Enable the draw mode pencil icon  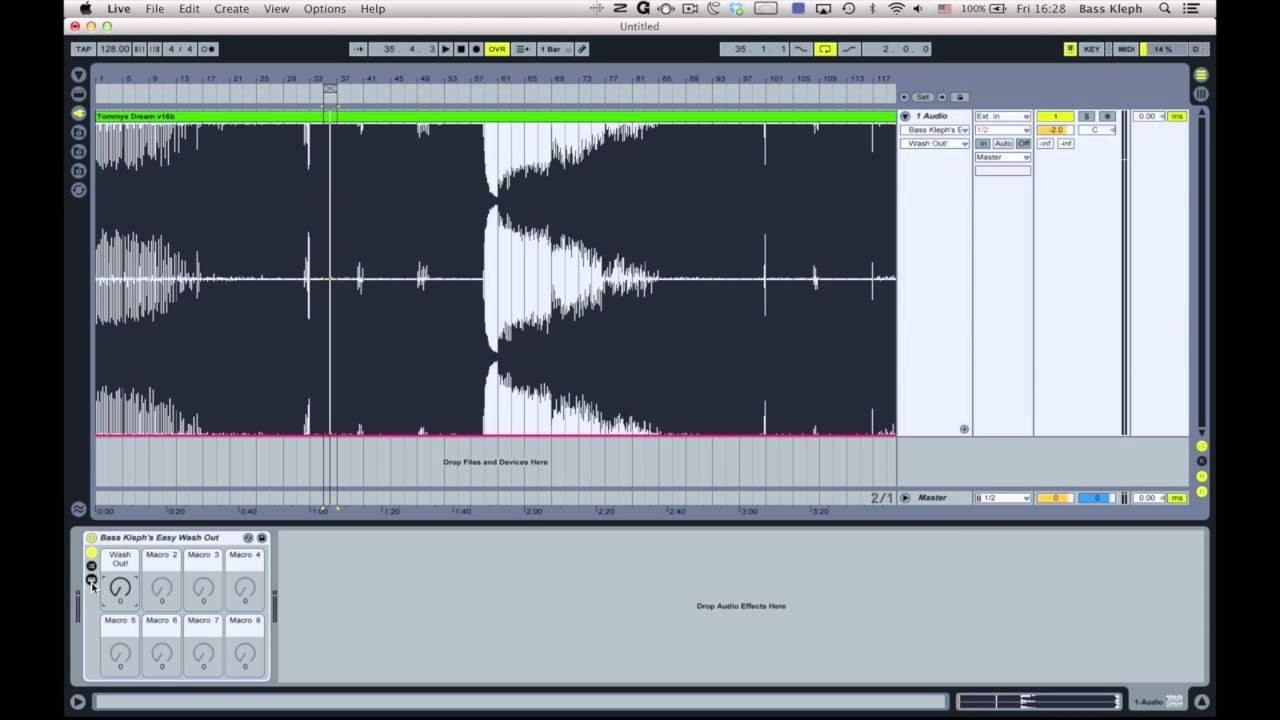click(x=583, y=49)
